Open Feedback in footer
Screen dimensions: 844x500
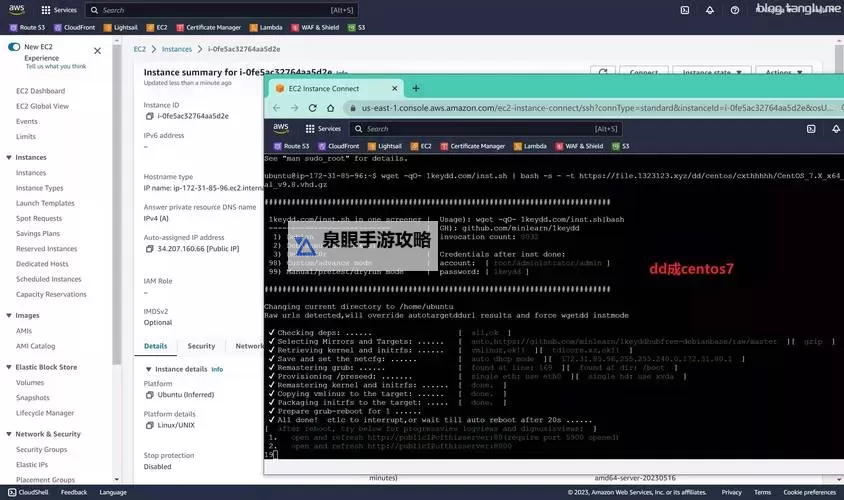point(74,492)
